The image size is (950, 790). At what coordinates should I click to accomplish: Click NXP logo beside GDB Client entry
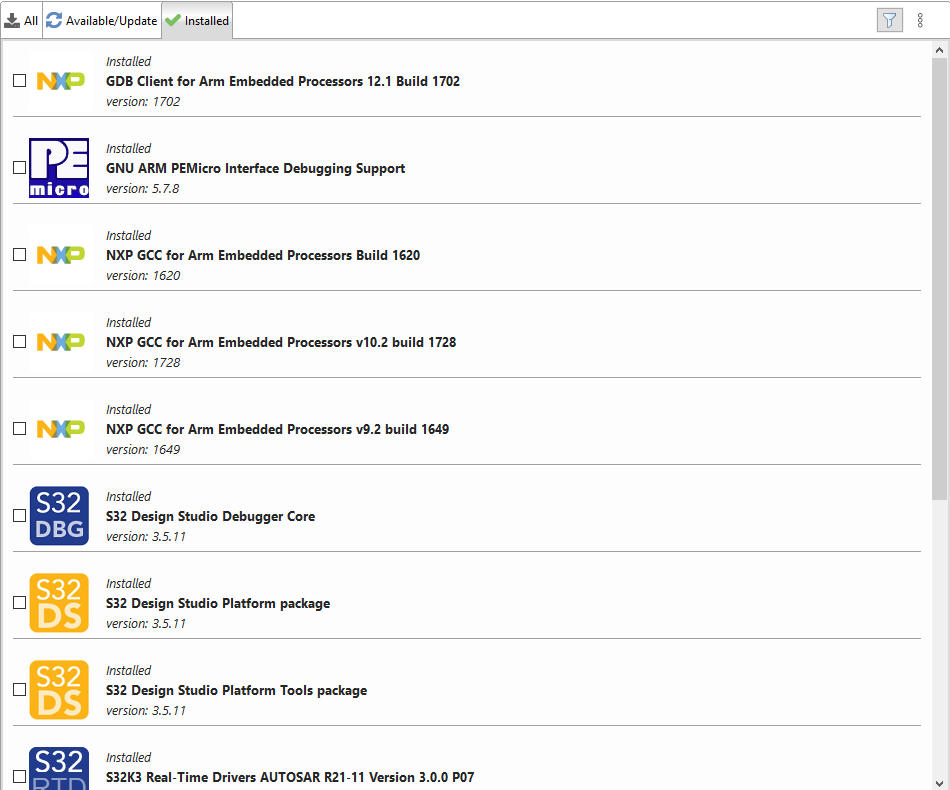point(61,81)
